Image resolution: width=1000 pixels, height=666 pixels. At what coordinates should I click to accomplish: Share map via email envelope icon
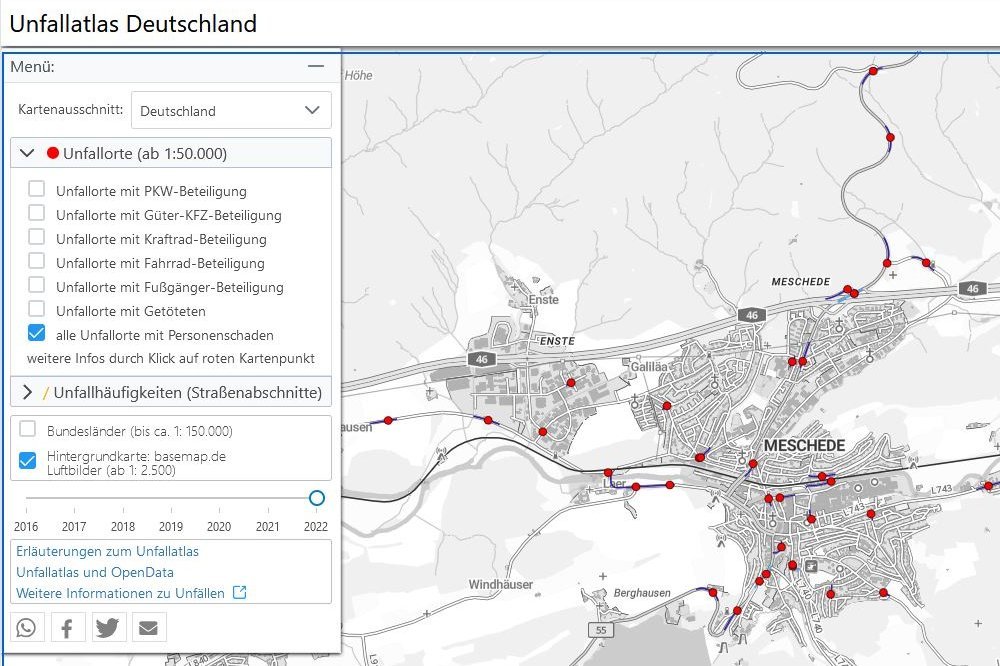pos(149,627)
